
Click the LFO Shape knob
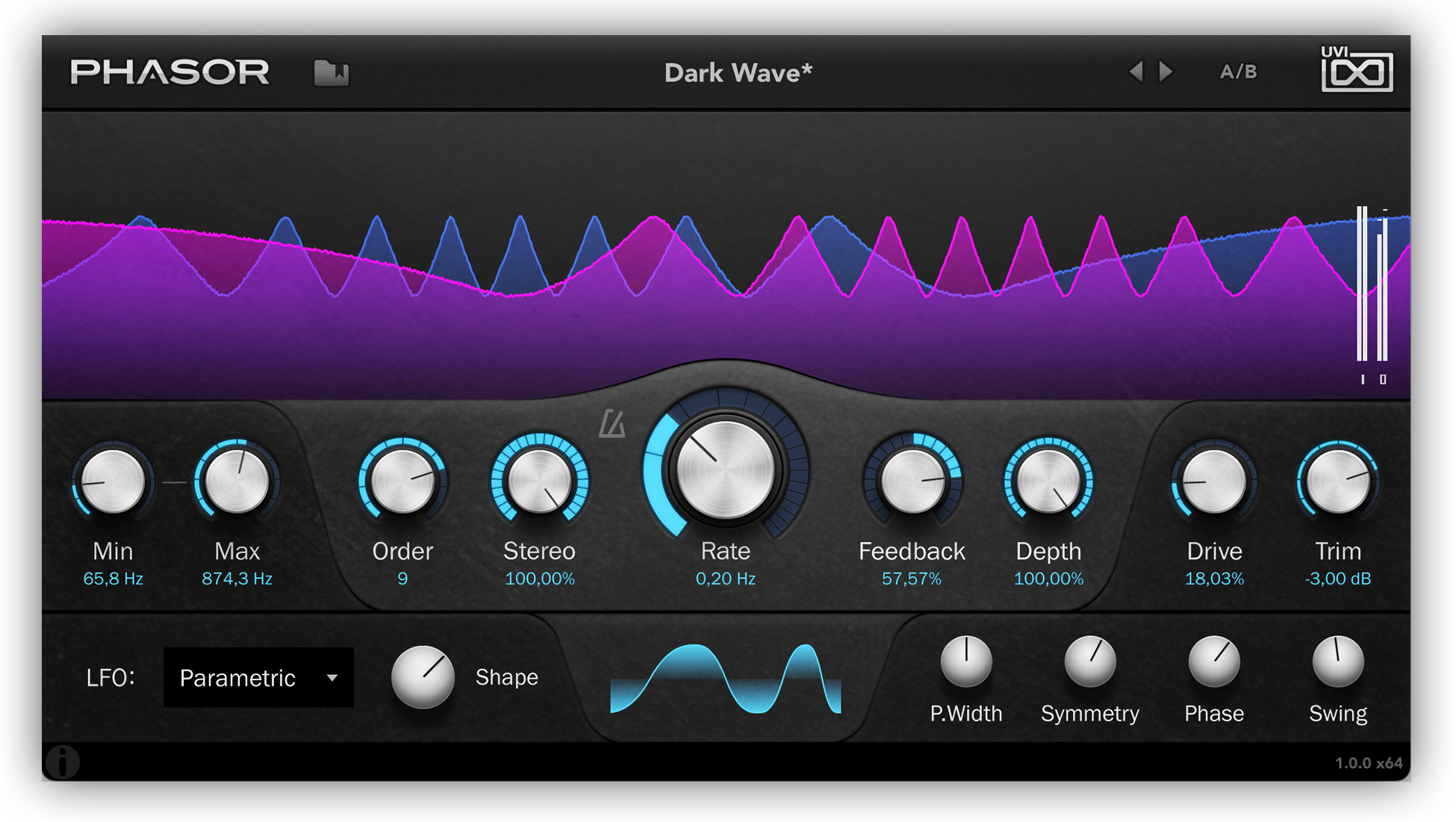coord(423,676)
